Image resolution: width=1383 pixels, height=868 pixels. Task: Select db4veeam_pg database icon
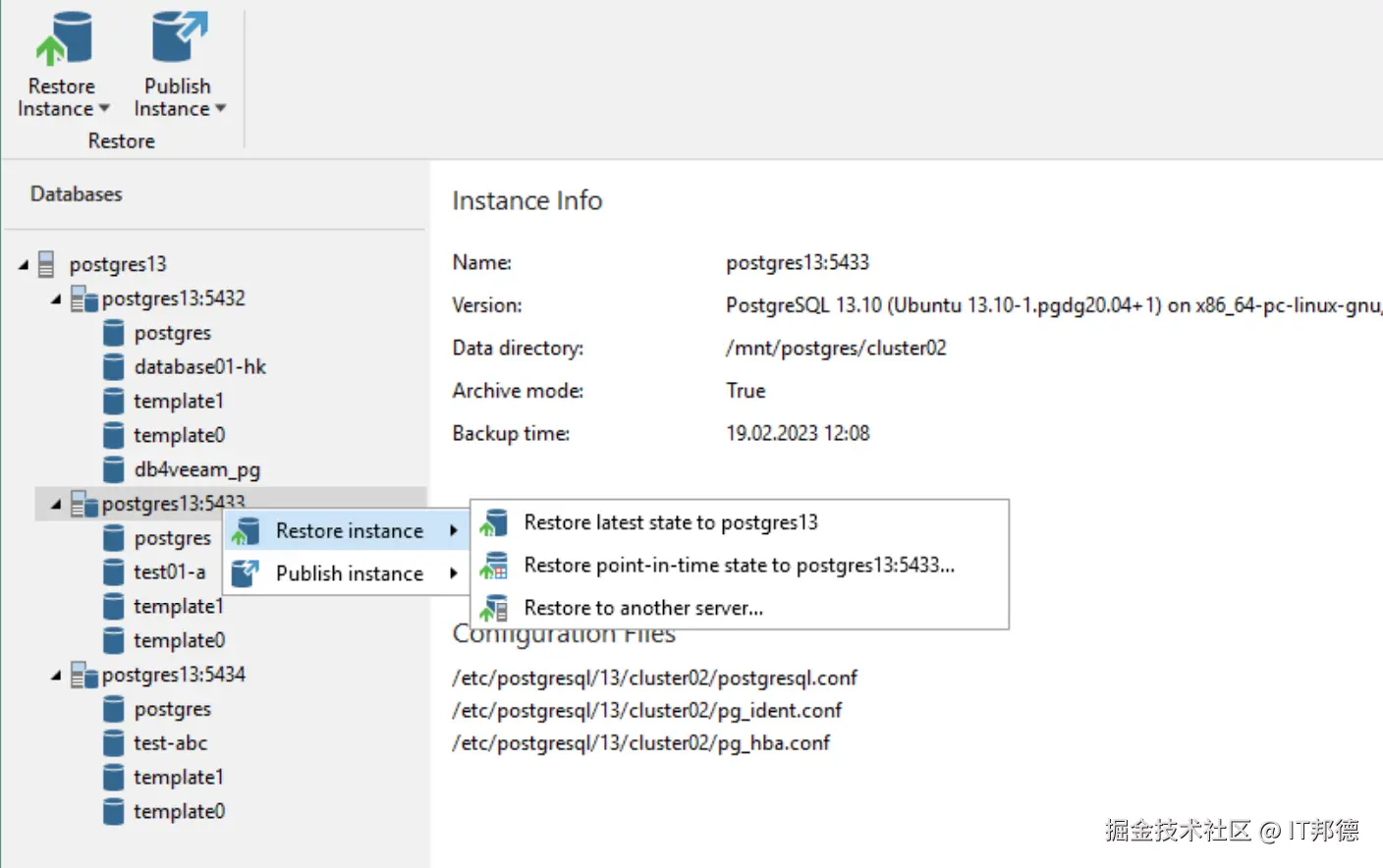(114, 469)
